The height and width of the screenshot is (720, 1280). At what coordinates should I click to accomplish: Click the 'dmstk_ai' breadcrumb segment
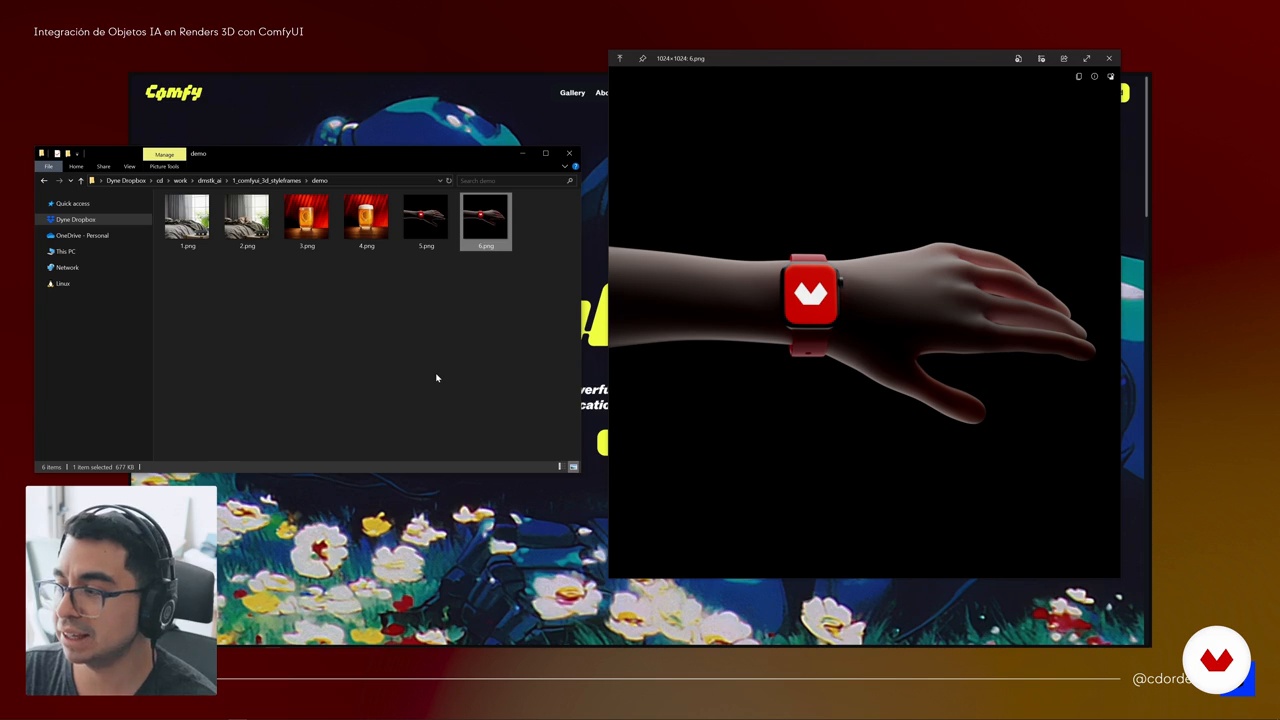click(x=209, y=181)
